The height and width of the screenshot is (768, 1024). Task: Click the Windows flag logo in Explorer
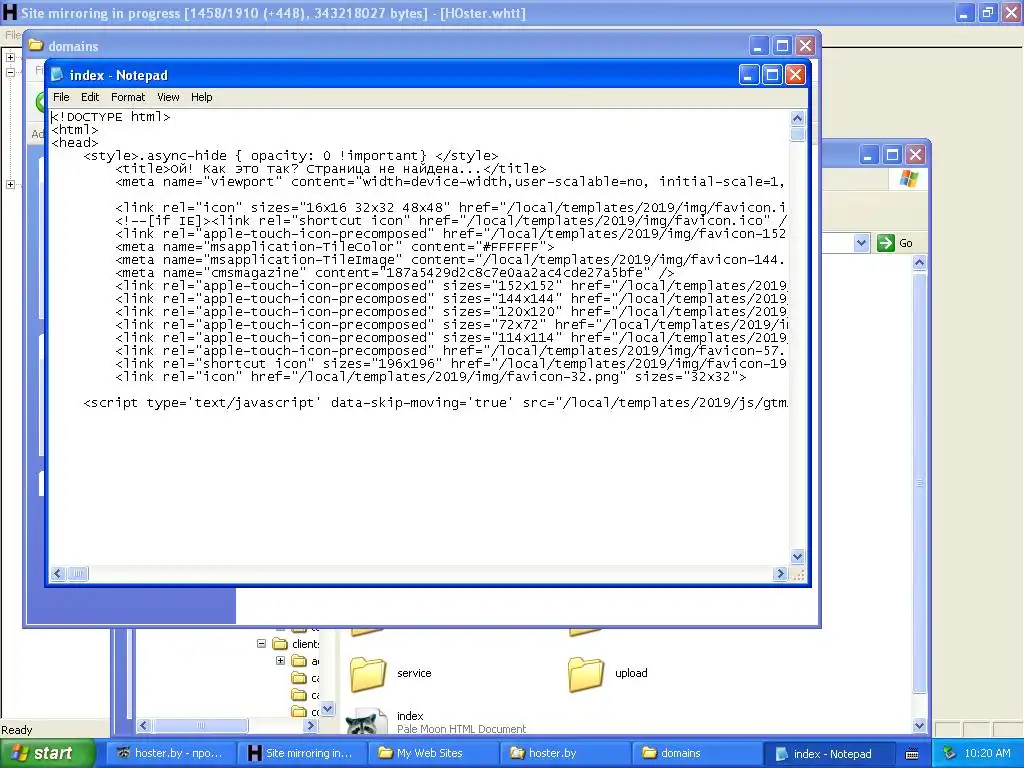908,179
